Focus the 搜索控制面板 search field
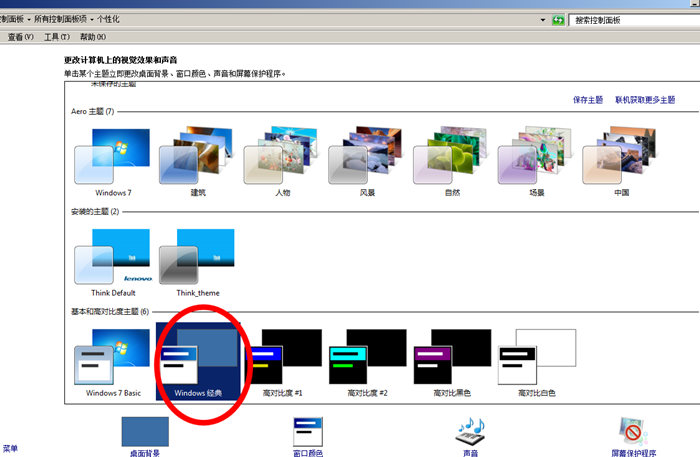700x457 pixels. coord(635,20)
